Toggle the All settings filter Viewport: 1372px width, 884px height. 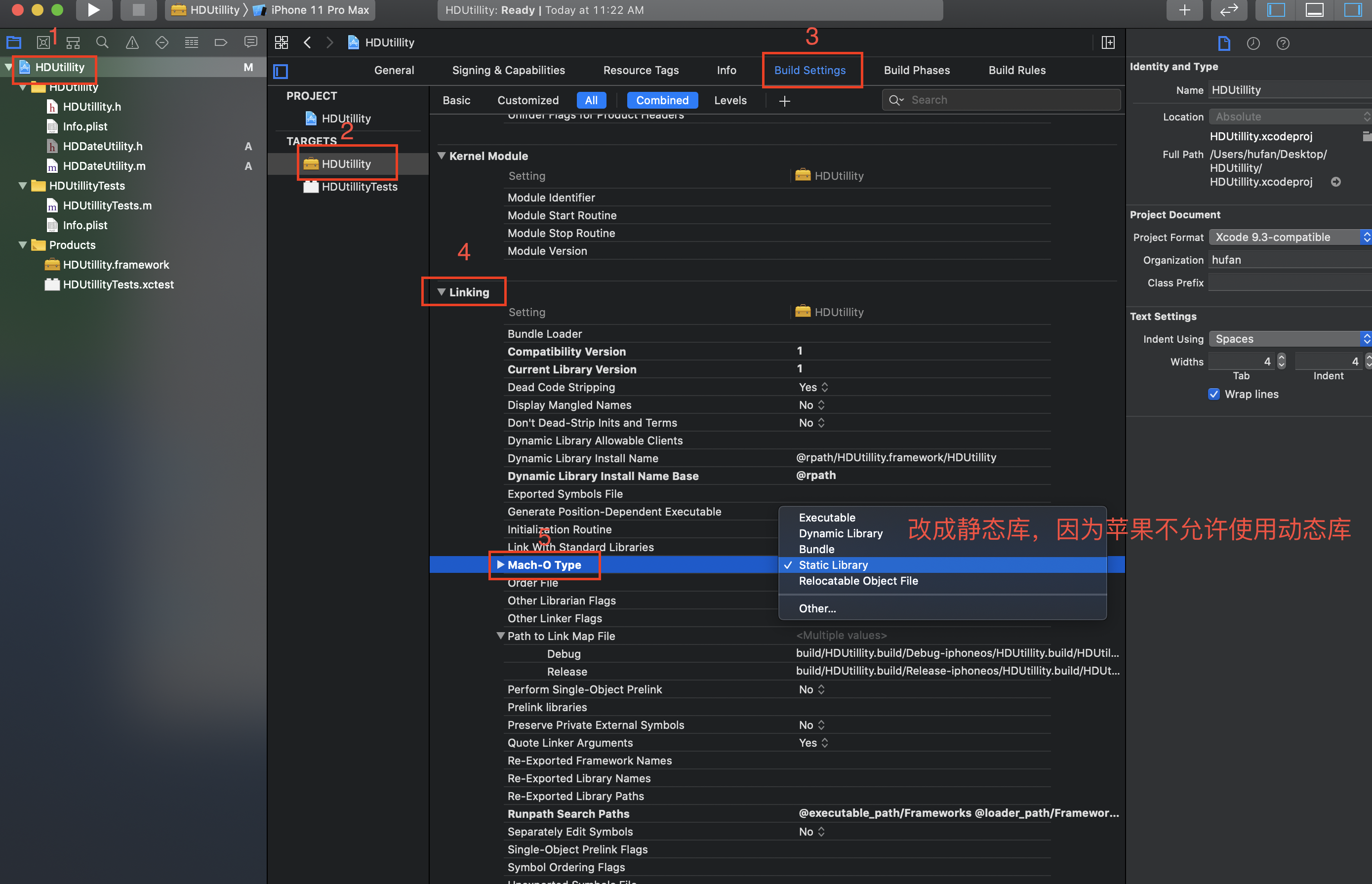591,100
